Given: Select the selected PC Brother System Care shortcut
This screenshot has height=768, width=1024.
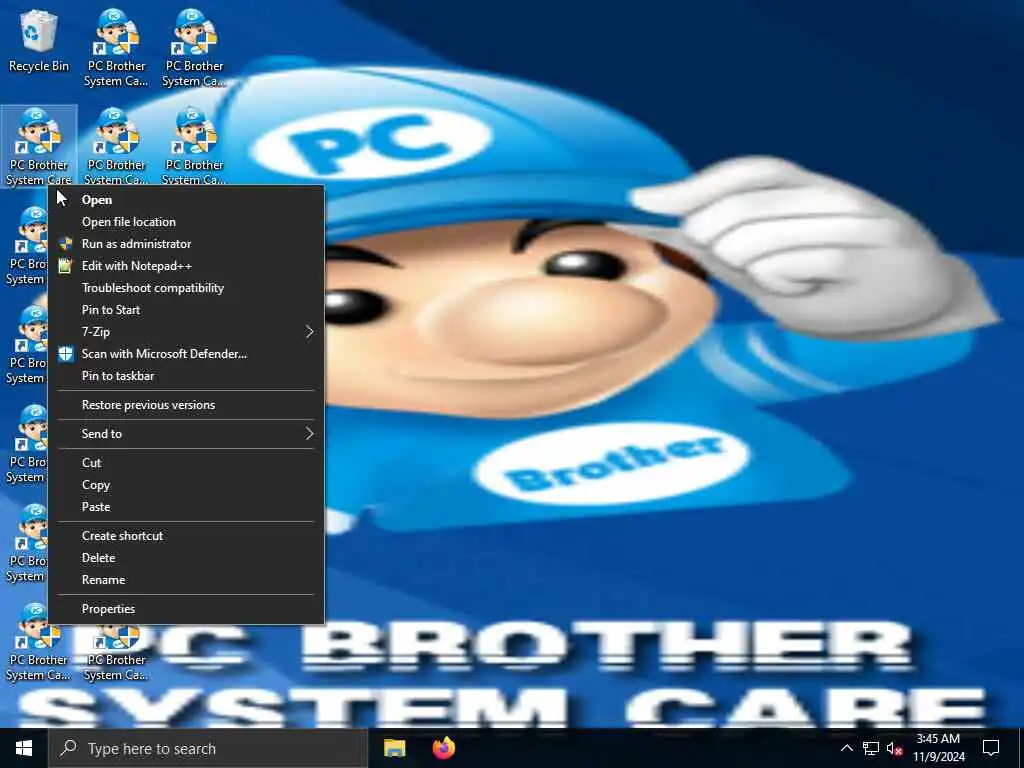Looking at the screenshot, I should tap(39, 146).
